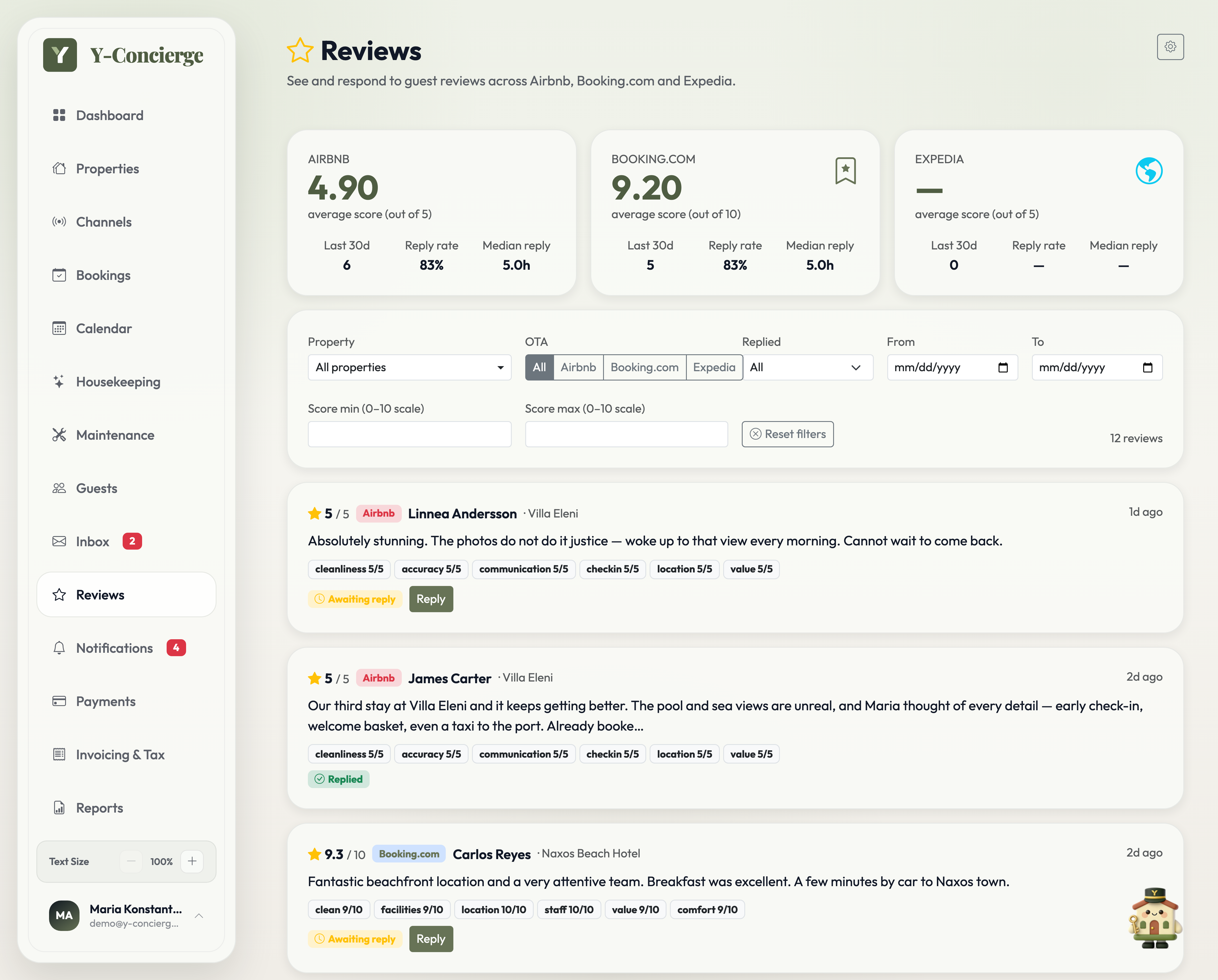The height and width of the screenshot is (980, 1218).
Task: Decrease text size with minus button
Action: point(131,861)
